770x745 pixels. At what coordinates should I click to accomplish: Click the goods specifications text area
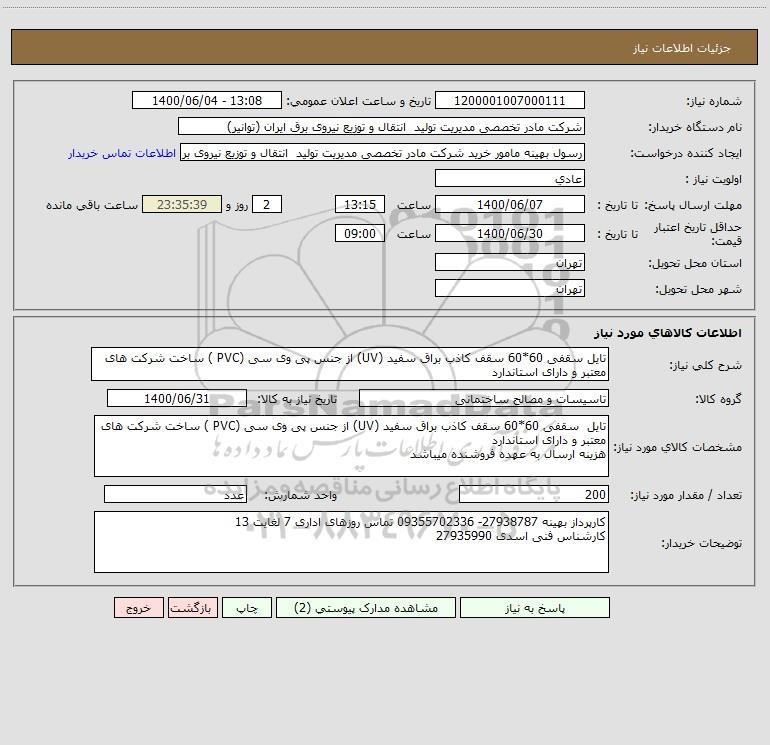pos(351,446)
